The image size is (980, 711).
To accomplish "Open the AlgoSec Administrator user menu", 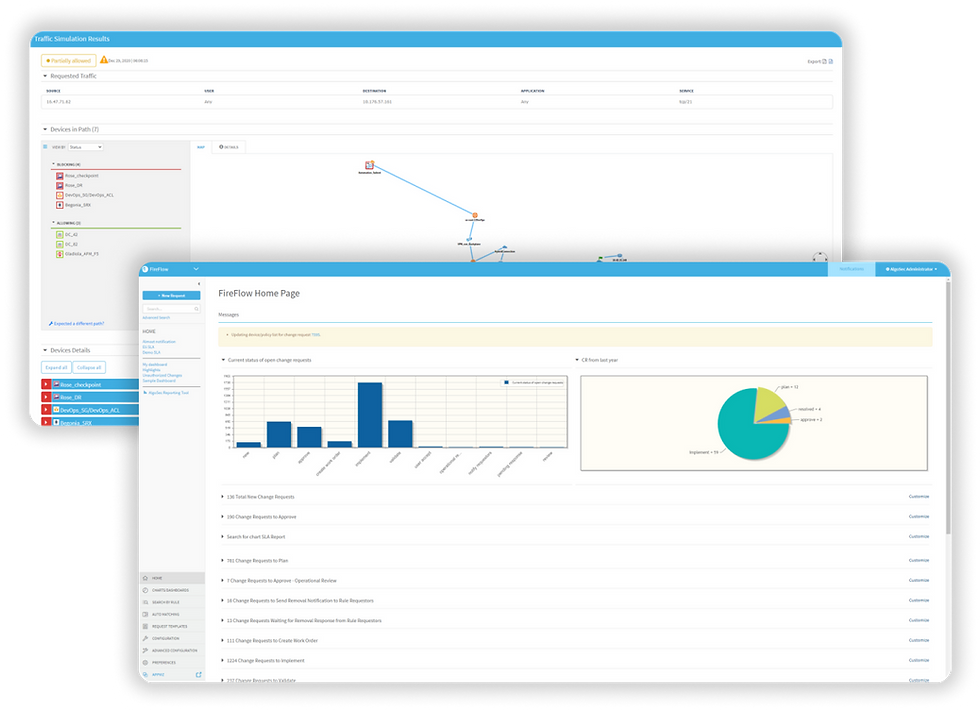I will click(911, 269).
